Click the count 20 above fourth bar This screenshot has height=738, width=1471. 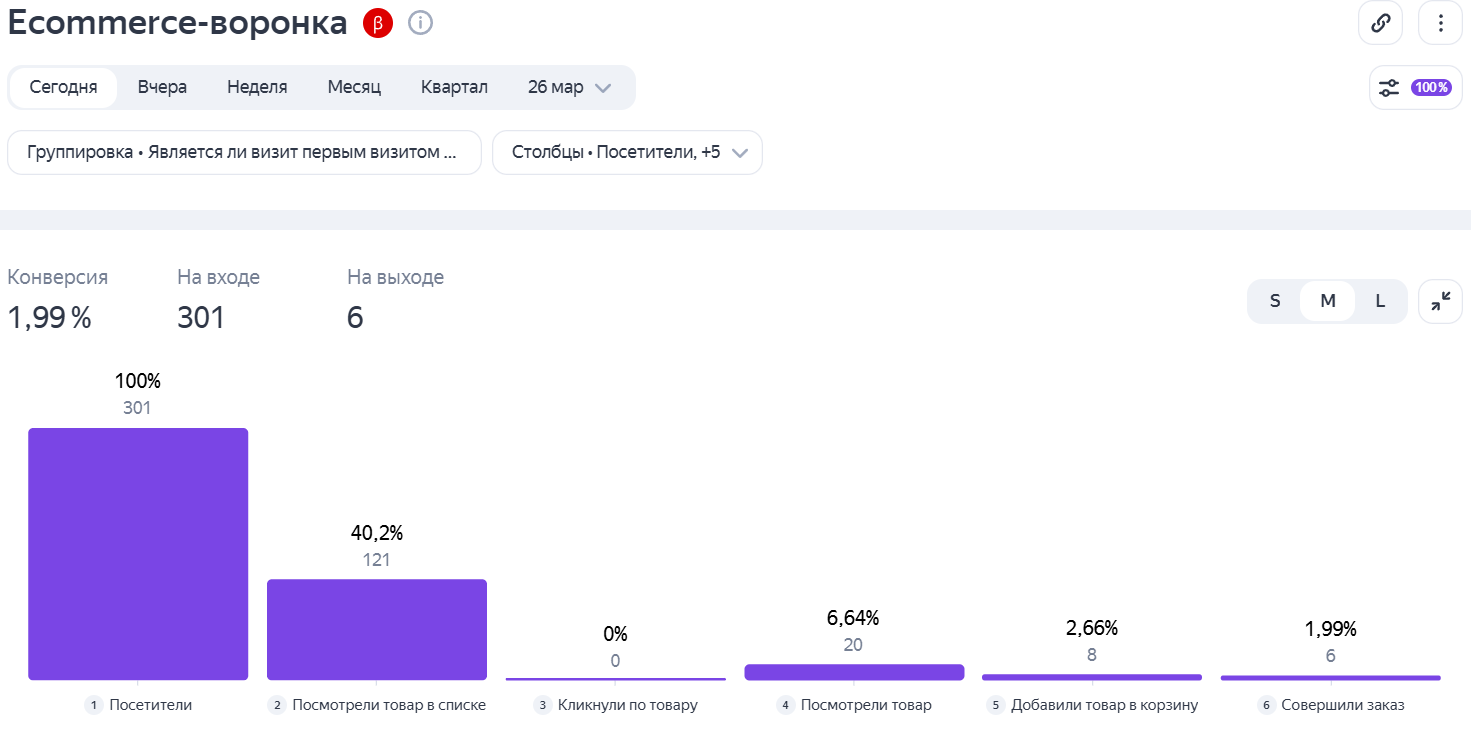853,645
